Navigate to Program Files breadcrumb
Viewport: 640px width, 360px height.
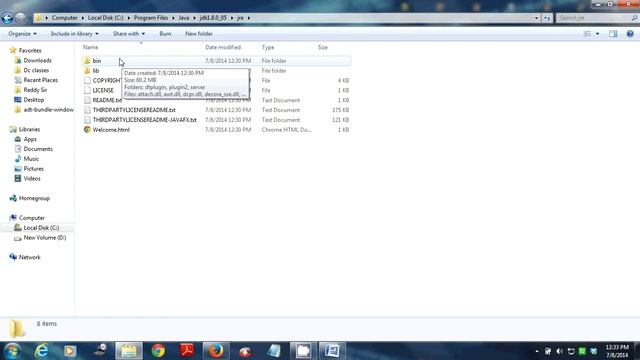click(x=151, y=18)
